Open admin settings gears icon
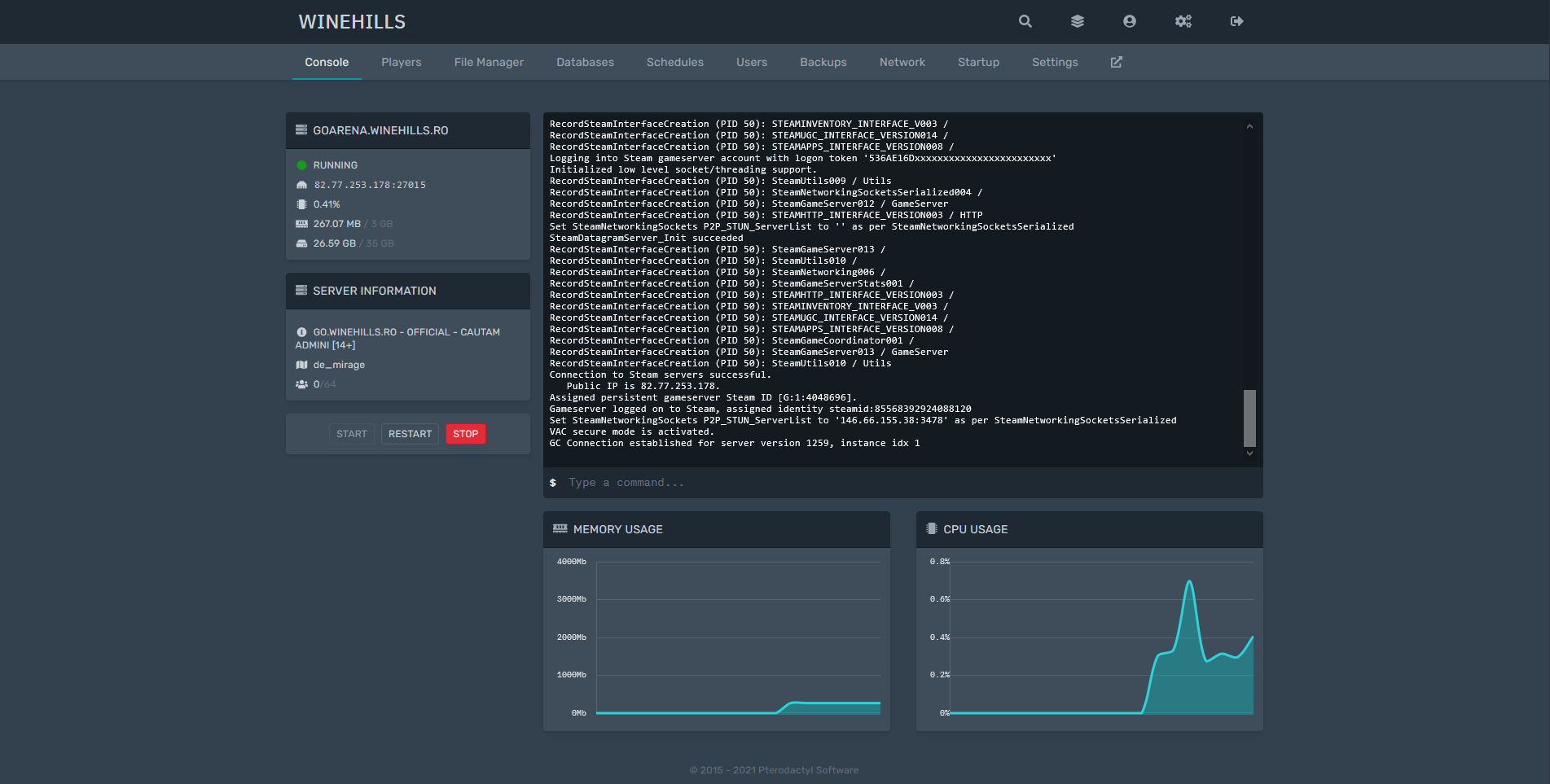The image size is (1550, 784). click(1183, 22)
